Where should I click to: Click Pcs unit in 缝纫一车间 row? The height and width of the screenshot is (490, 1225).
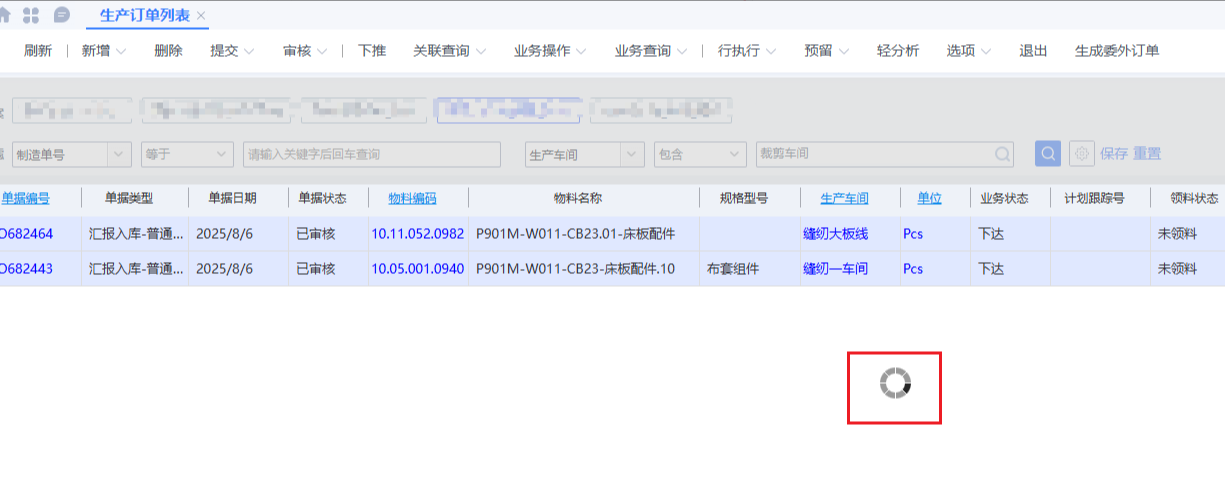[913, 269]
